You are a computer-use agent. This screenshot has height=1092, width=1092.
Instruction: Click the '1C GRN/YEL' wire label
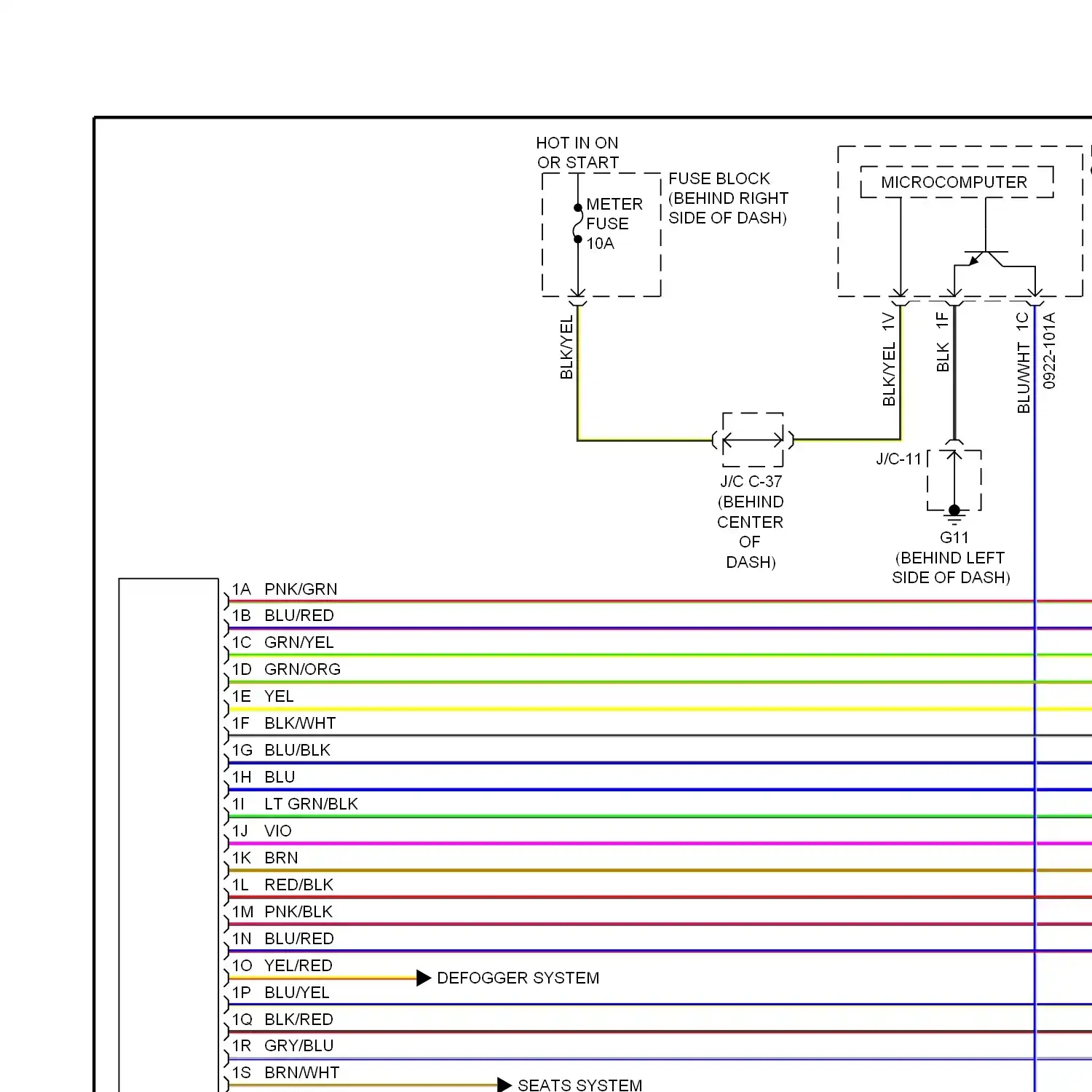tap(283, 642)
